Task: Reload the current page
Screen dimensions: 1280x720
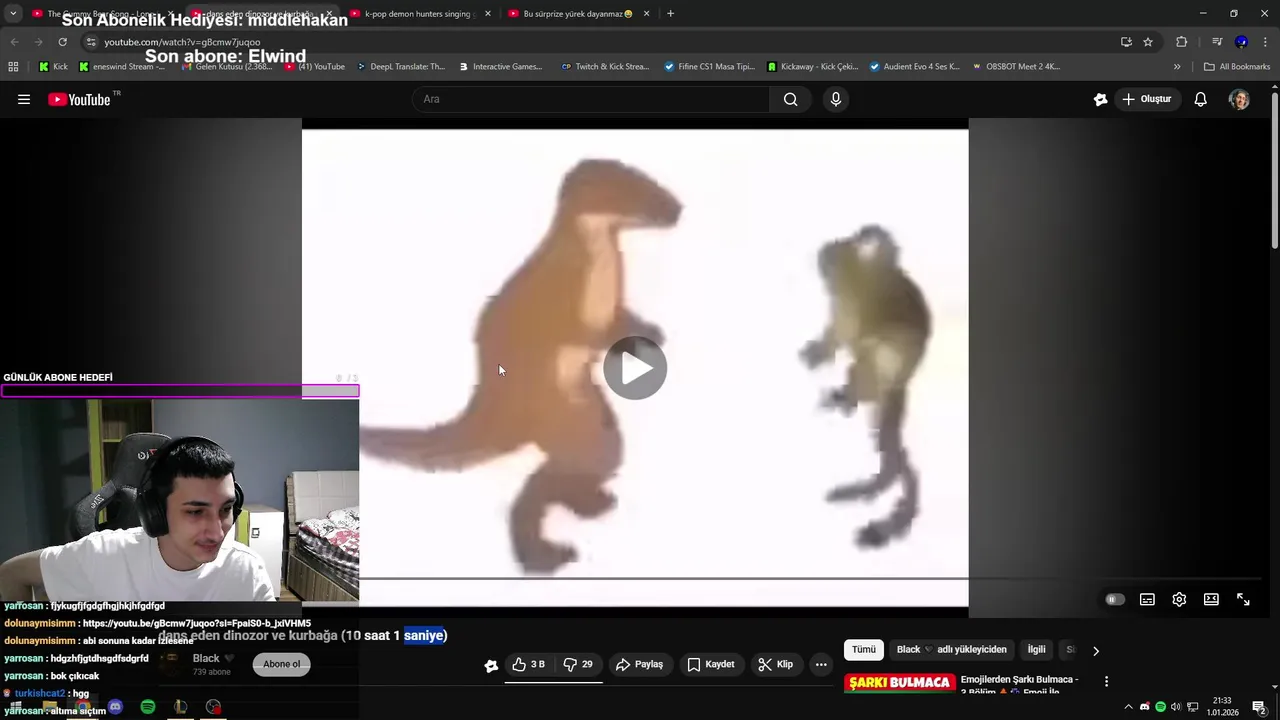Action: click(62, 42)
